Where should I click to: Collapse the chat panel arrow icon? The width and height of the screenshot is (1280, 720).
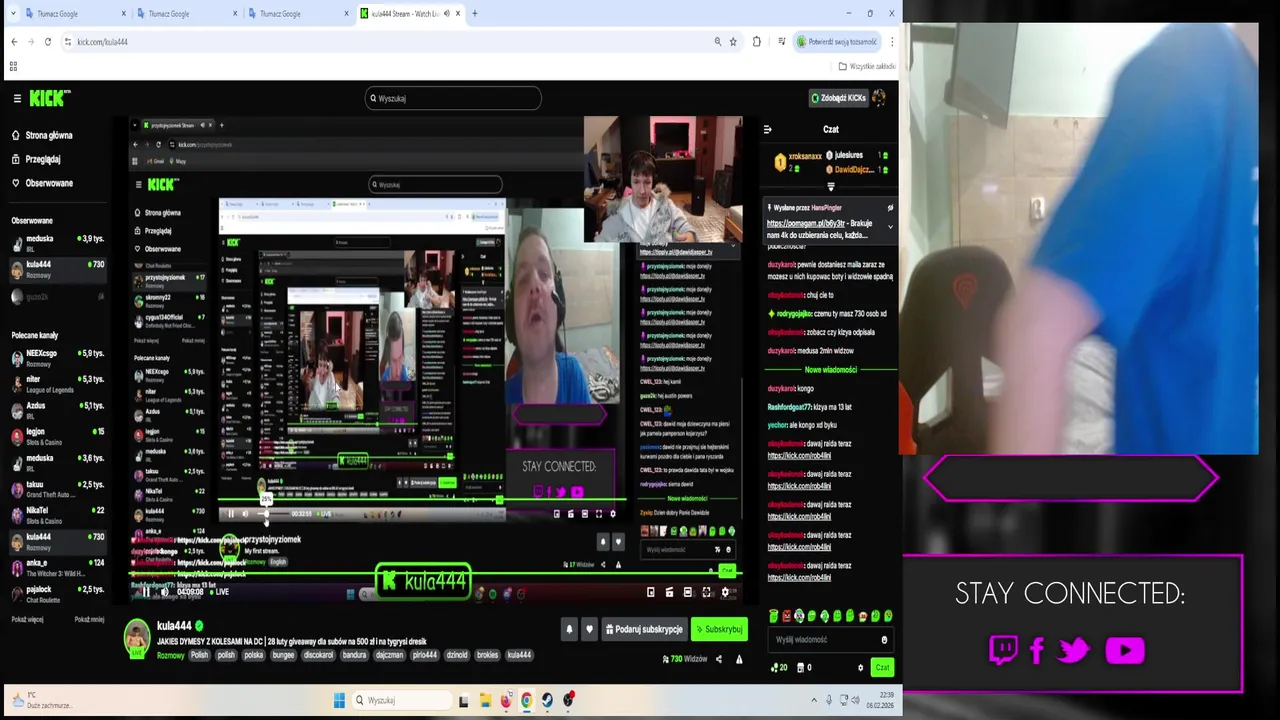pyautogui.click(x=767, y=129)
